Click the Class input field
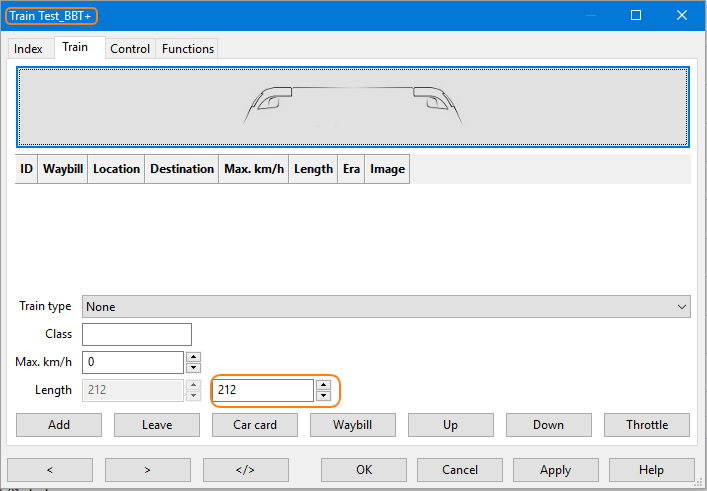Image resolution: width=707 pixels, height=491 pixels. click(137, 334)
